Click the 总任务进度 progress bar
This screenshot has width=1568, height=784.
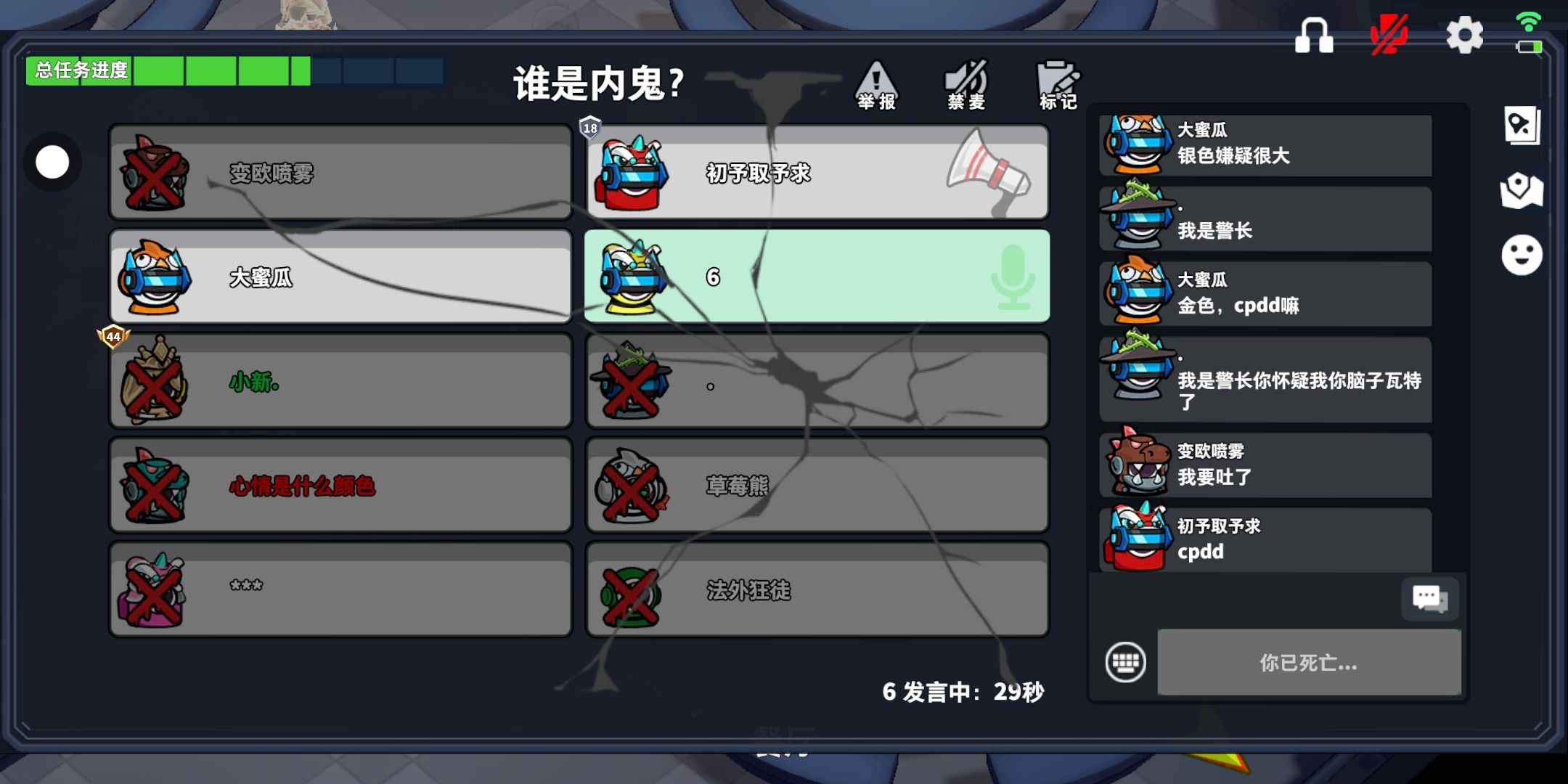pyautogui.click(x=235, y=70)
